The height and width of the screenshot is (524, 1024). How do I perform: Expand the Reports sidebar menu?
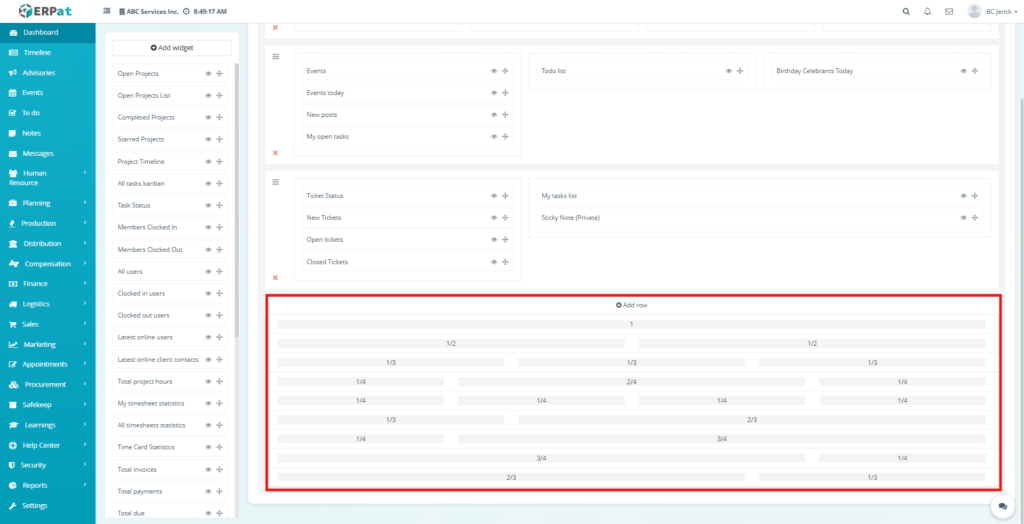[x=48, y=485]
